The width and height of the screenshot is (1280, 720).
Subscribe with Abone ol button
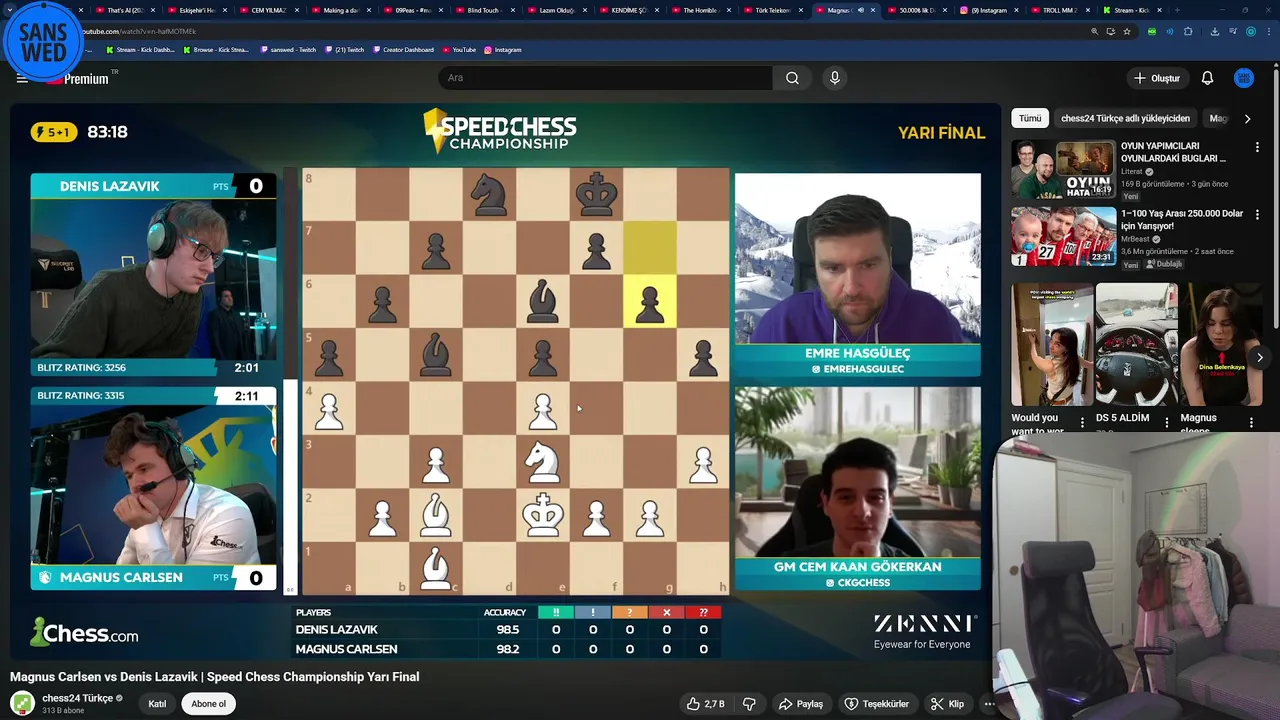pos(208,704)
